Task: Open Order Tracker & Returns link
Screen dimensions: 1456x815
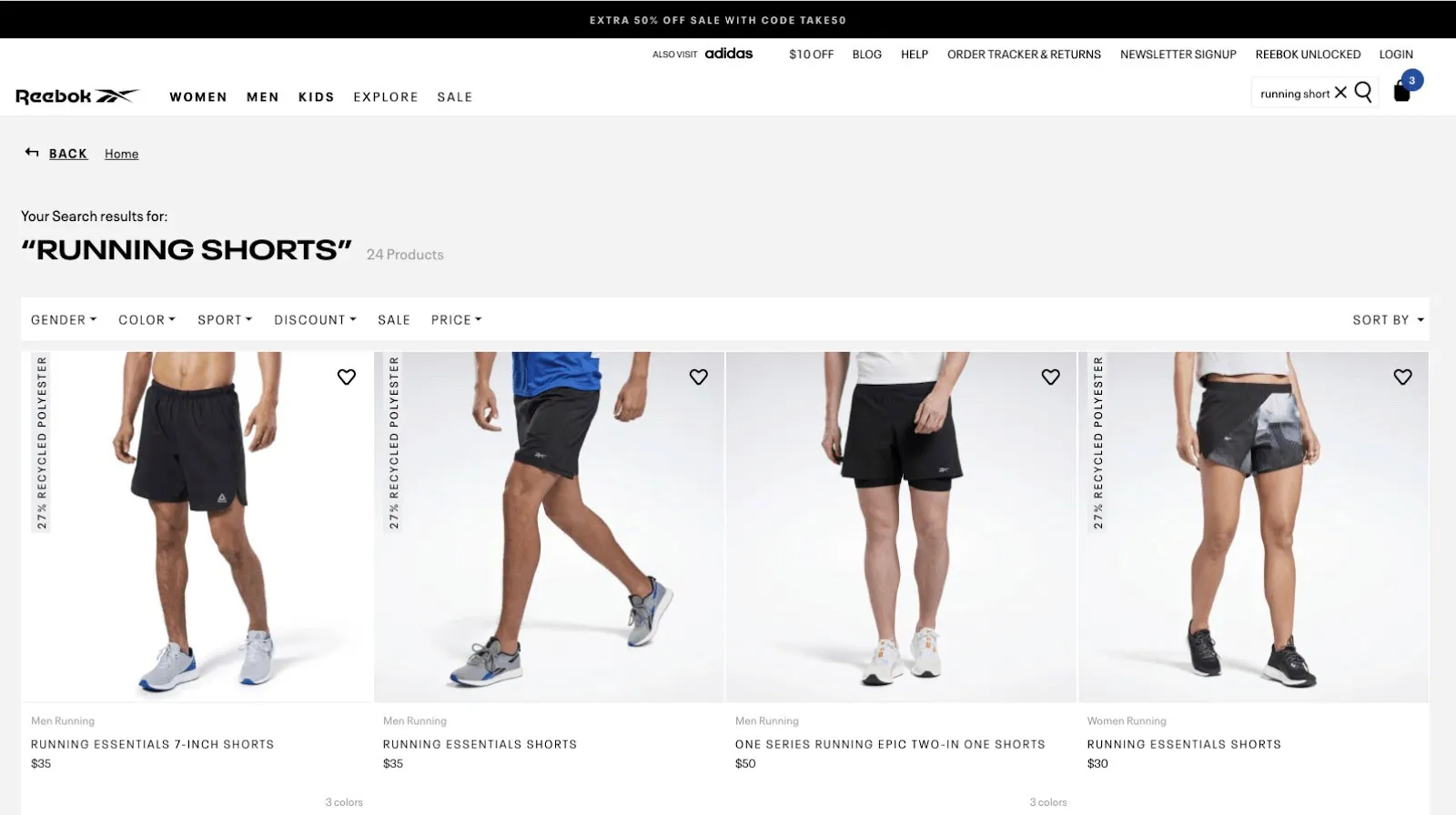Action: pyautogui.click(x=1024, y=55)
